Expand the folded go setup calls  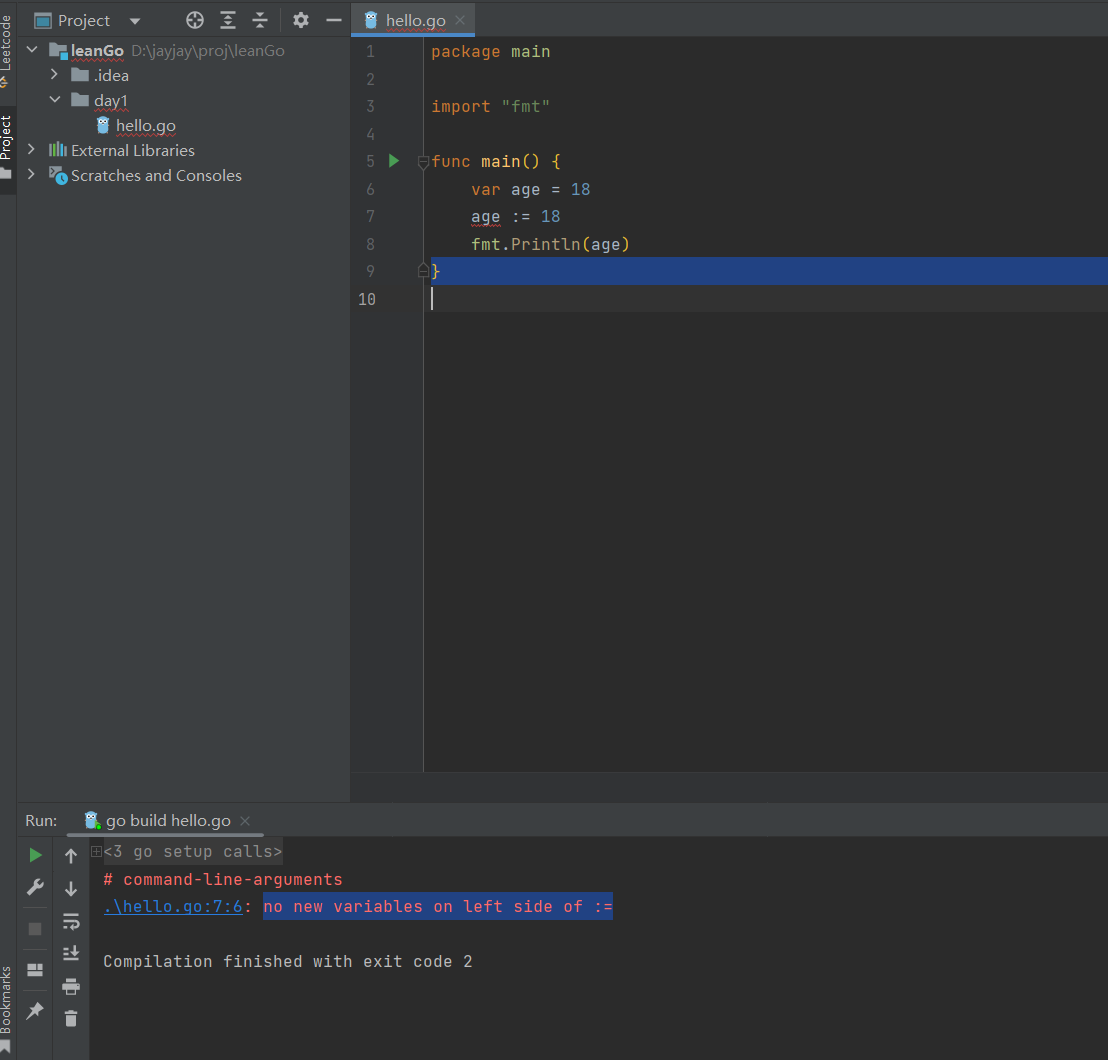point(96,852)
